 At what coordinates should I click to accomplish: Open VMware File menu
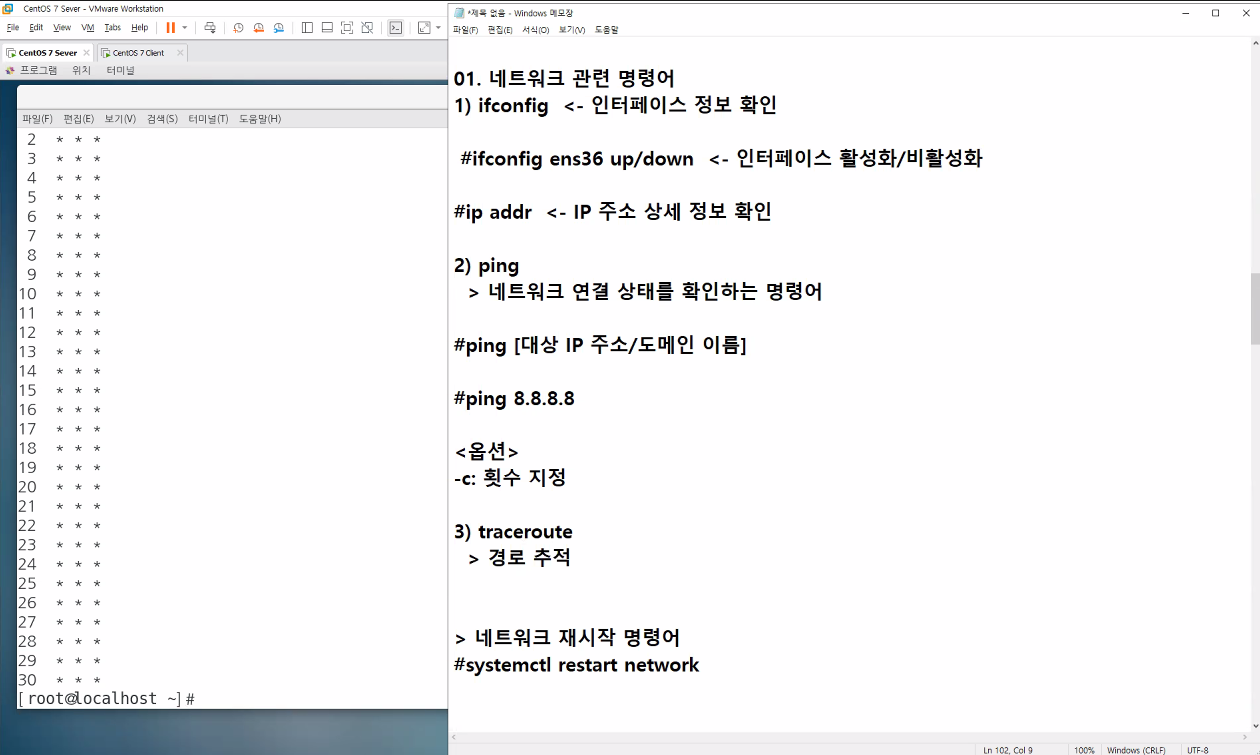point(13,28)
